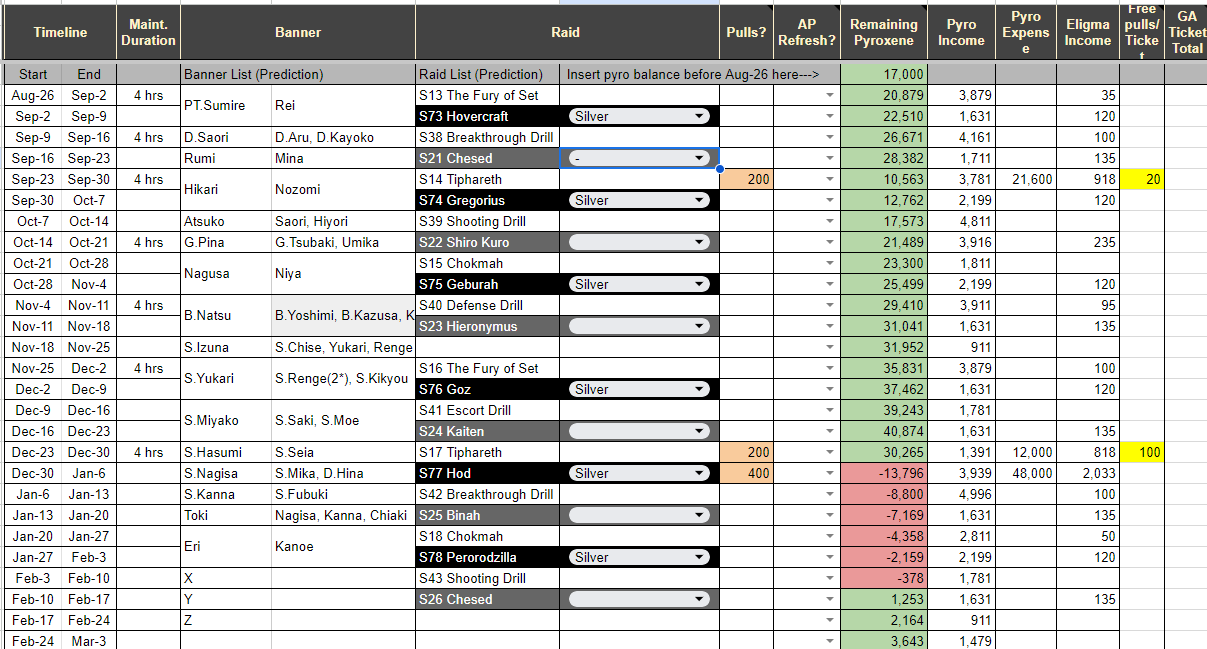
Task: Click AP Refresh arrow in S14 Tiphareth row
Action: 829,179
